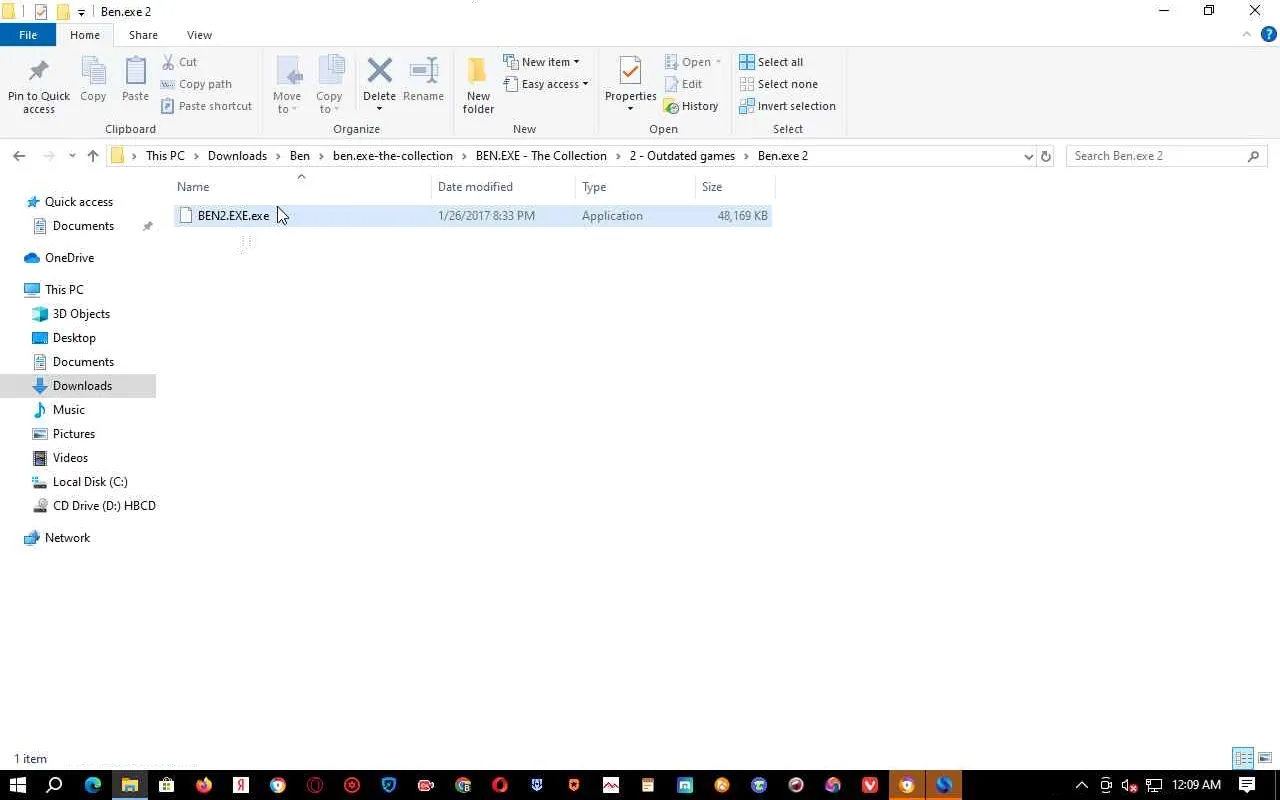Open the Move to dropdown
The width and height of the screenshot is (1280, 800).
pos(287,85)
